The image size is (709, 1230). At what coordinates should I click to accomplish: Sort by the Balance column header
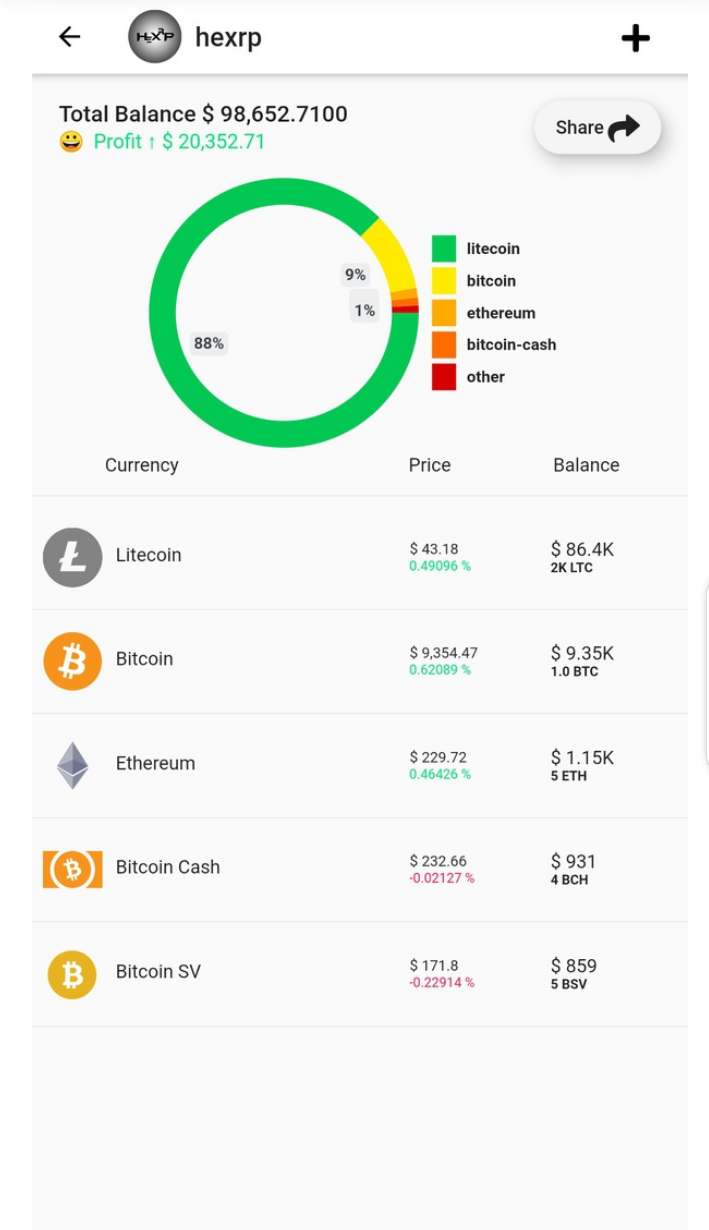pos(586,465)
